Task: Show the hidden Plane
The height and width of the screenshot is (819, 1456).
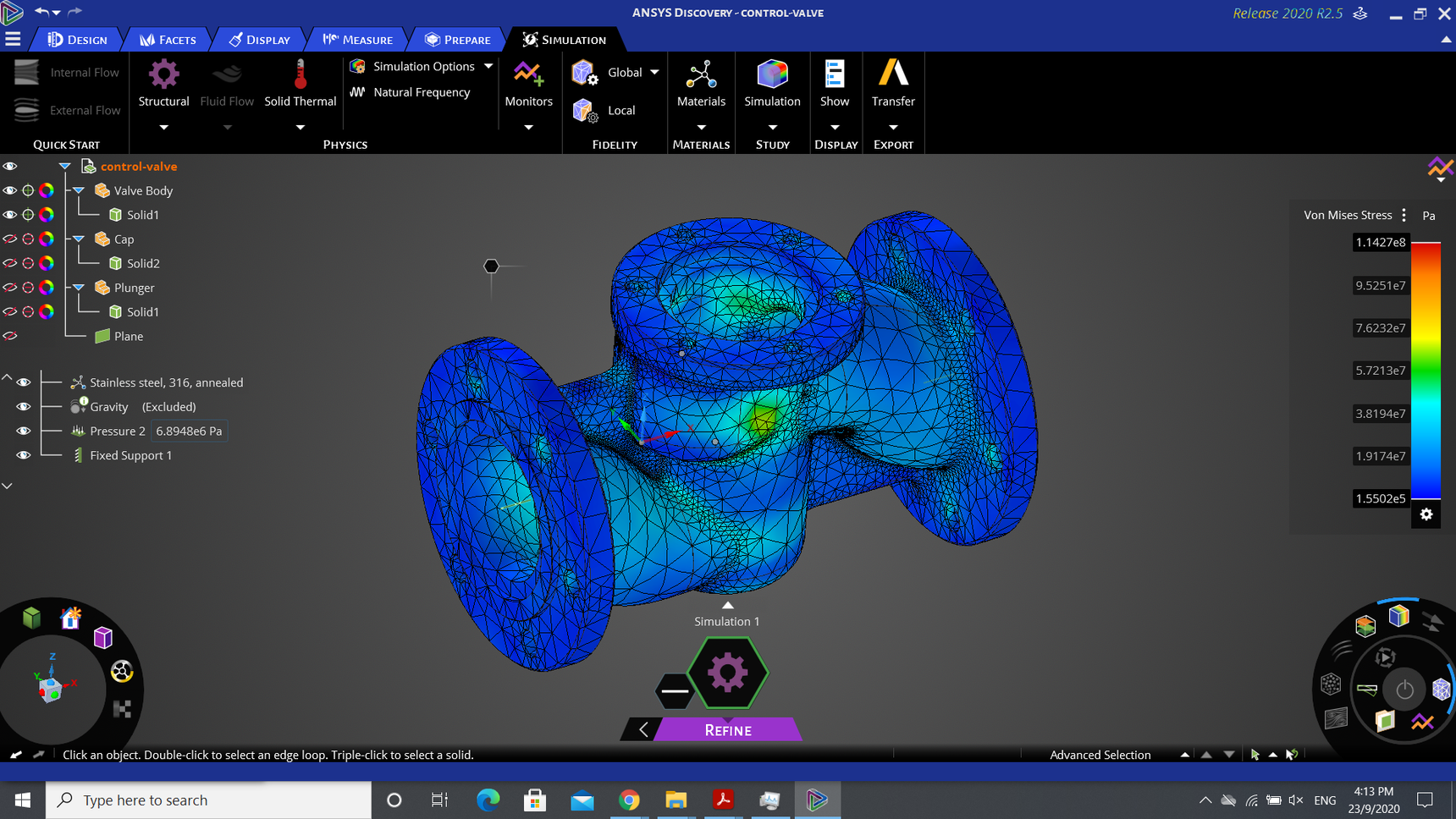Action: pyautogui.click(x=9, y=337)
